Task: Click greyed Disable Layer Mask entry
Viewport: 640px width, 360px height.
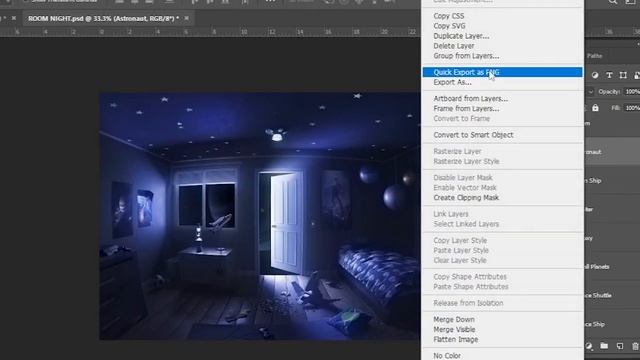Action: click(x=463, y=178)
